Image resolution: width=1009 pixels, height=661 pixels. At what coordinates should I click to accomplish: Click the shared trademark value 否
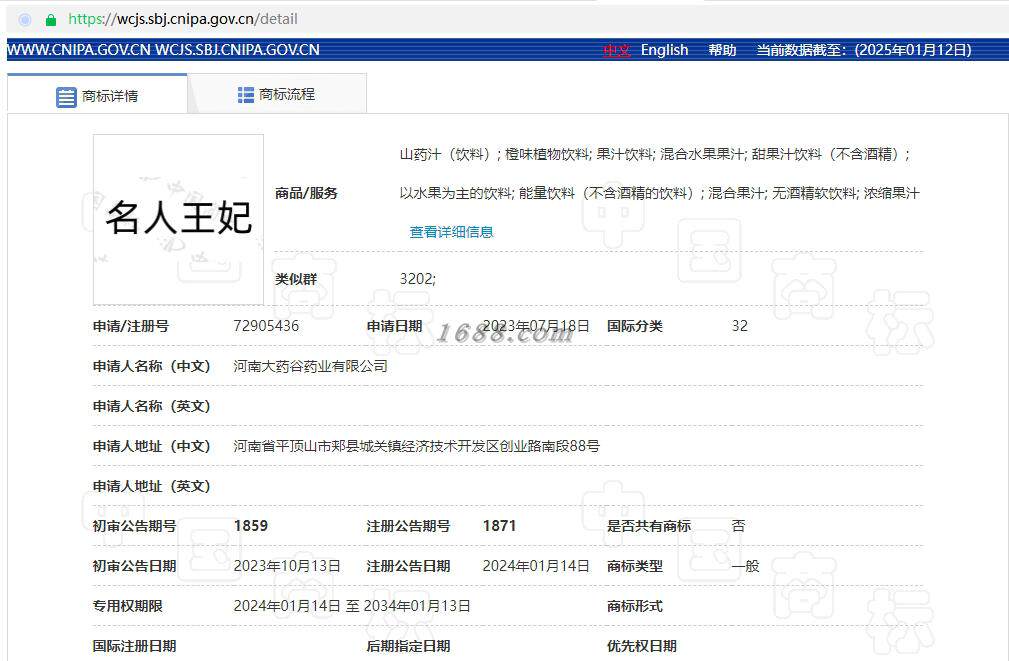coord(738,526)
